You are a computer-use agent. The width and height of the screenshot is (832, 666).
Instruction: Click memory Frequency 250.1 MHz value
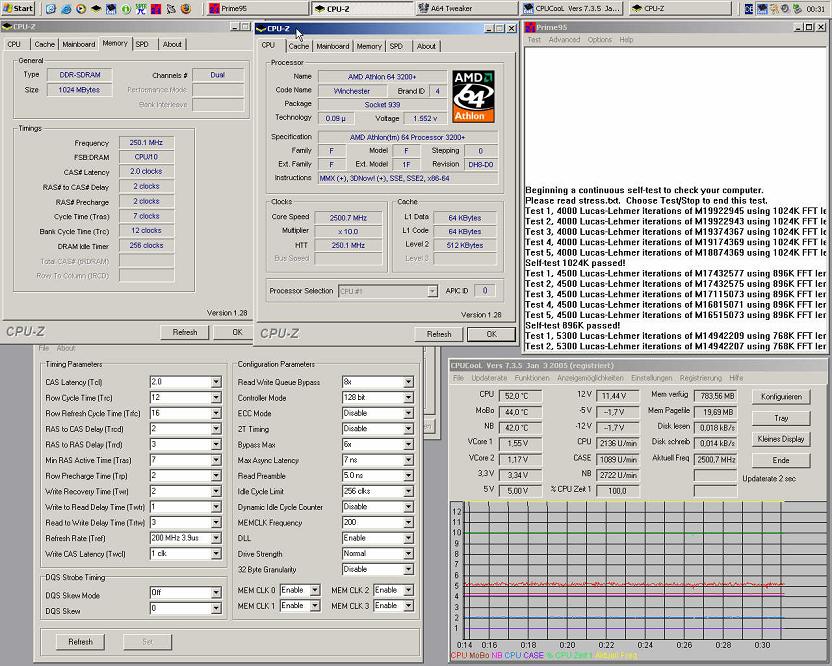point(146,143)
